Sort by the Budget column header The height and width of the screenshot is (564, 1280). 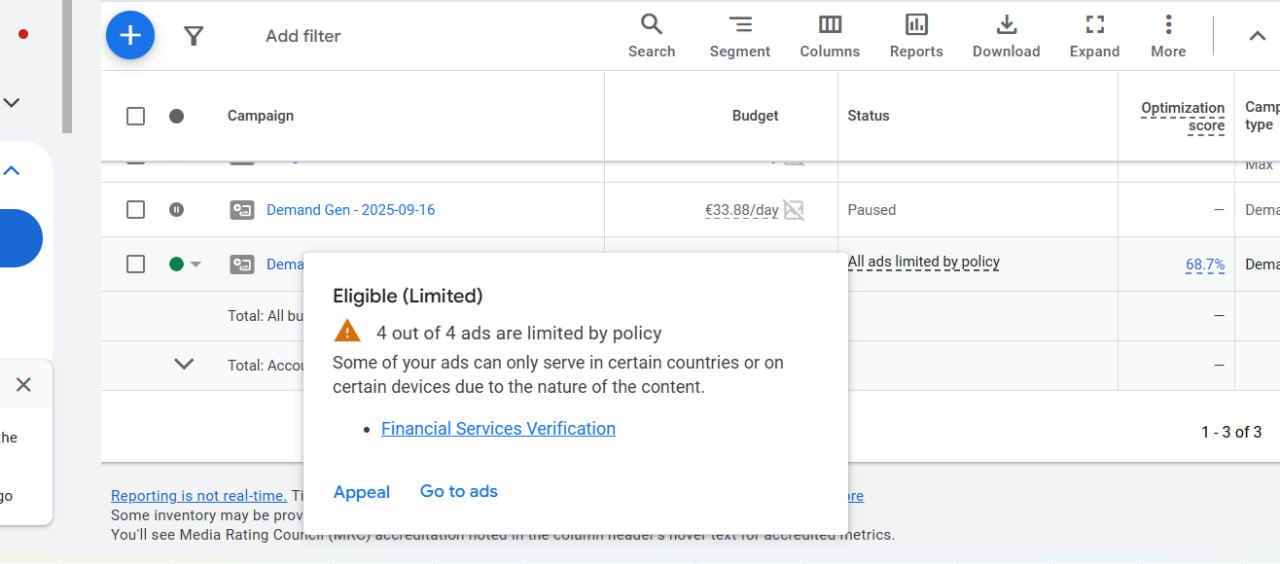[x=754, y=116]
